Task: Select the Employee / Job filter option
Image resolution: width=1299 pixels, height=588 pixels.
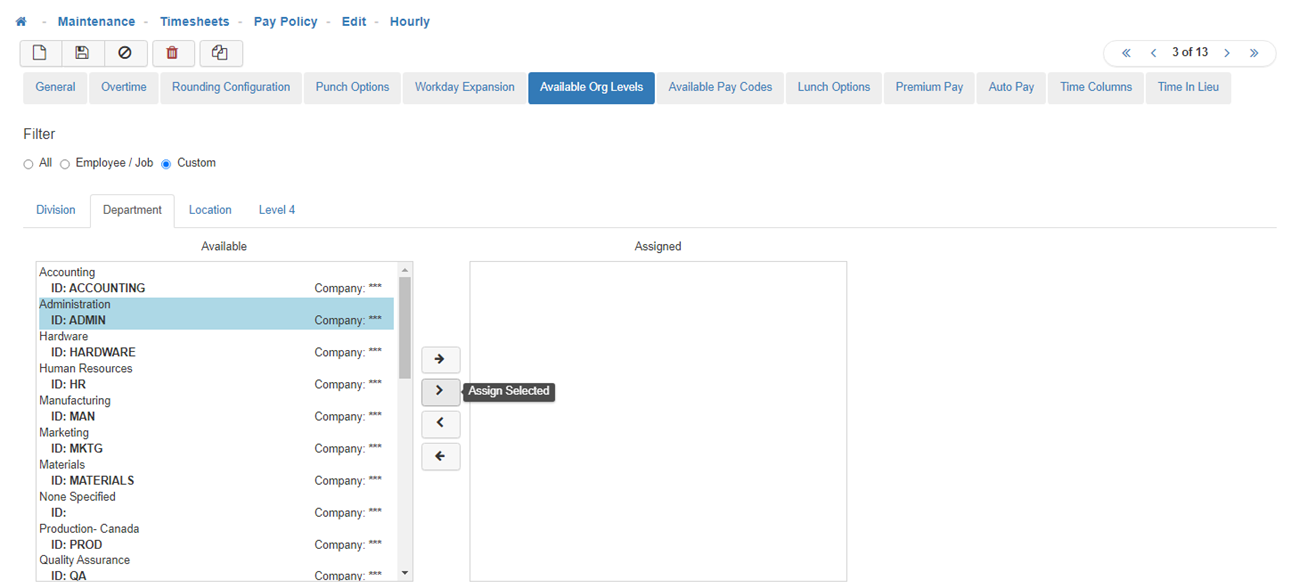Action: pyautogui.click(x=65, y=164)
